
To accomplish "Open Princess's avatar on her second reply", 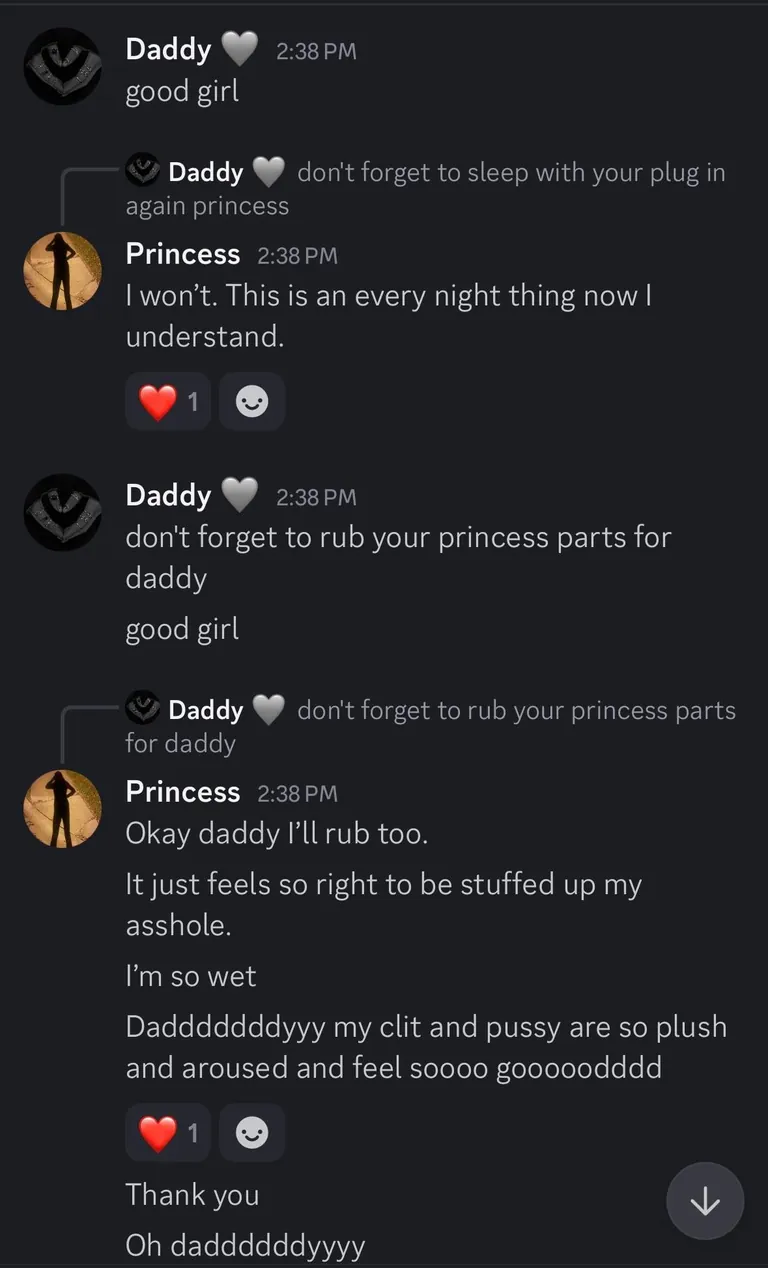I will pyautogui.click(x=63, y=808).
